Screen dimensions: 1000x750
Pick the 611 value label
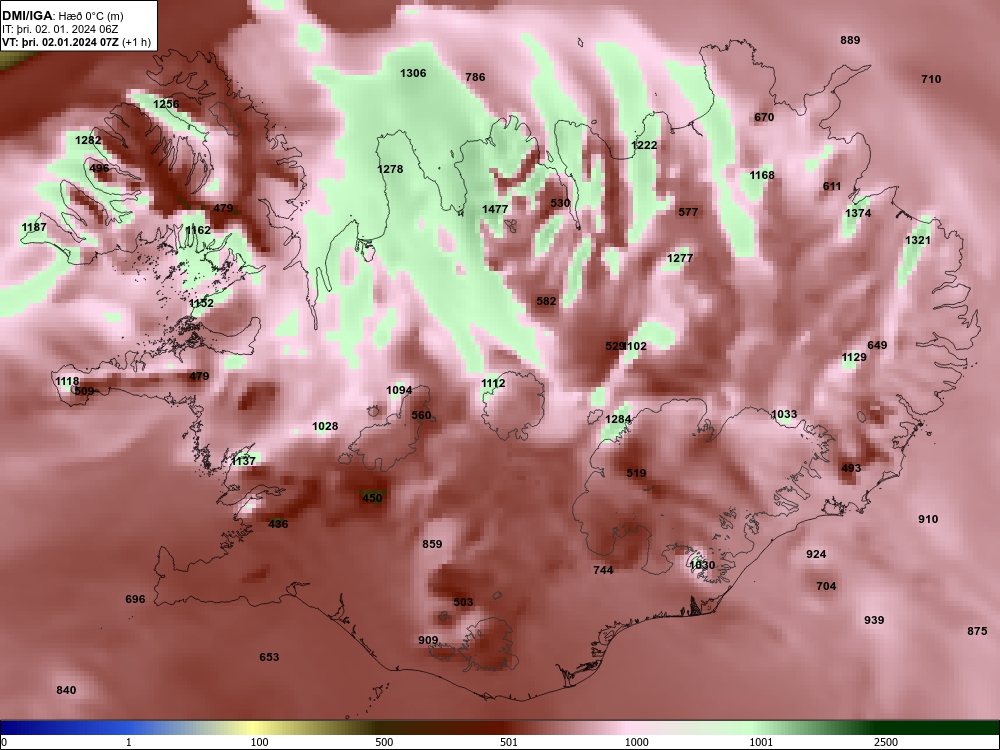point(832,186)
